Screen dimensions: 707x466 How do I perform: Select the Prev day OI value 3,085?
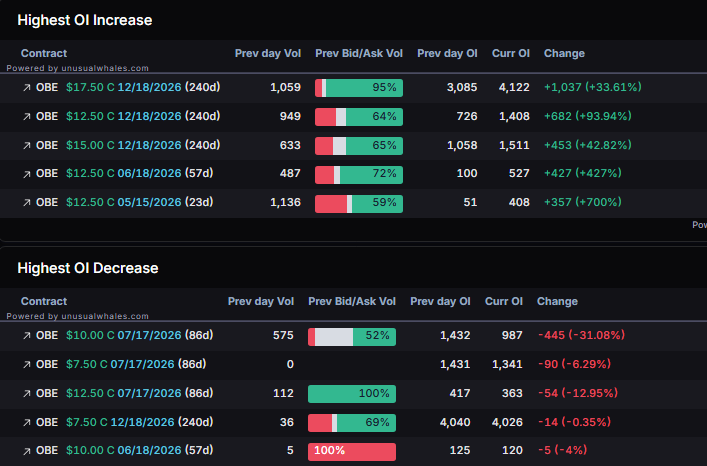pyautogui.click(x=462, y=87)
